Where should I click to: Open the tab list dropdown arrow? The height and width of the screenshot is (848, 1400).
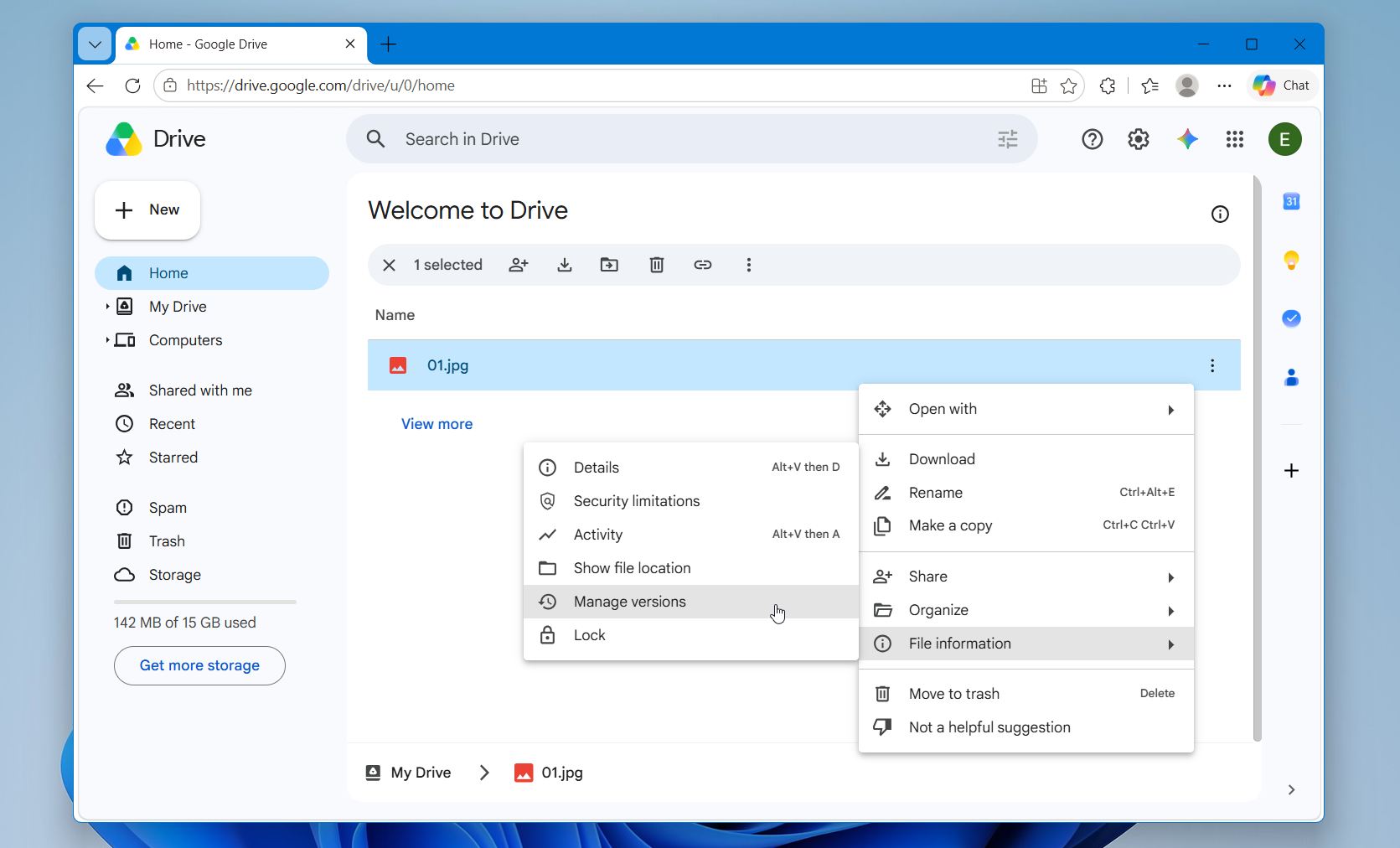tap(95, 44)
